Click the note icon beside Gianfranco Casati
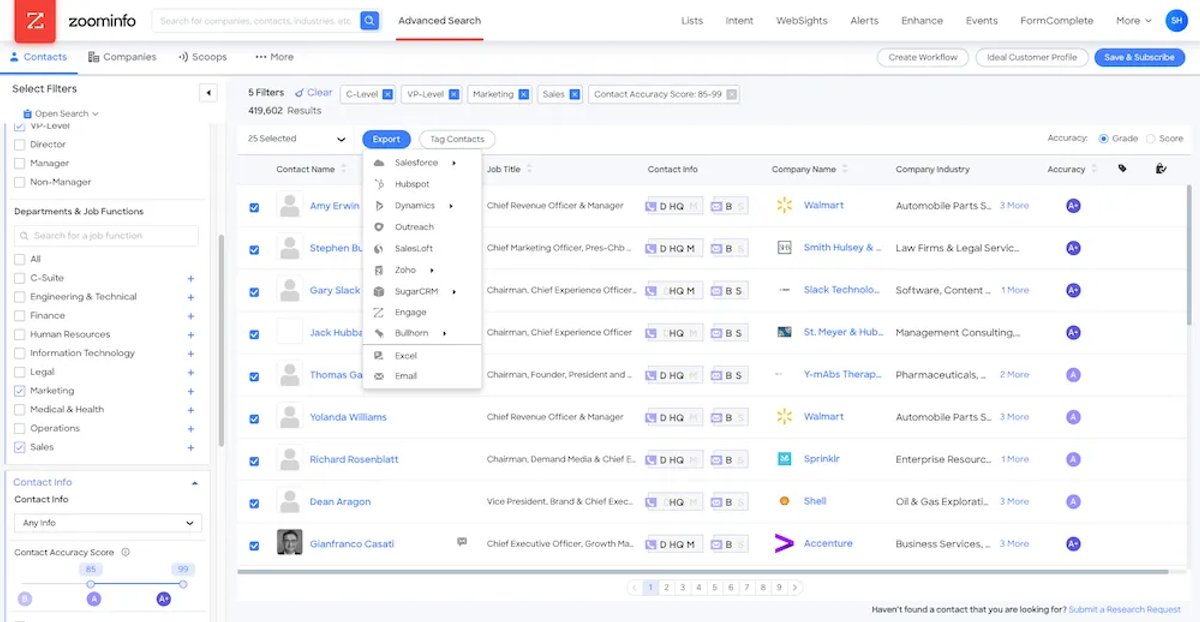Image resolution: width=1200 pixels, height=622 pixels. (462, 541)
